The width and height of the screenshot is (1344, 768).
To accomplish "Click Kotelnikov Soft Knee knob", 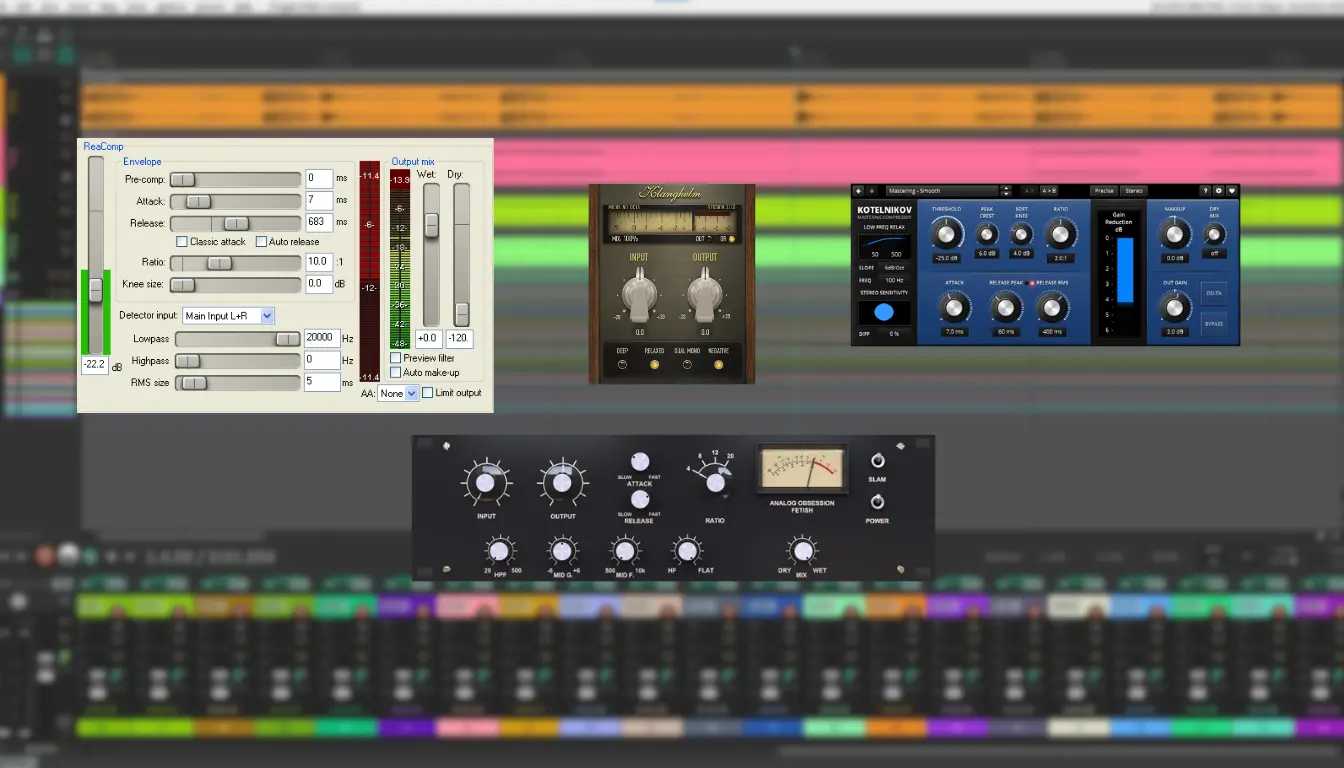I will 1021,234.
